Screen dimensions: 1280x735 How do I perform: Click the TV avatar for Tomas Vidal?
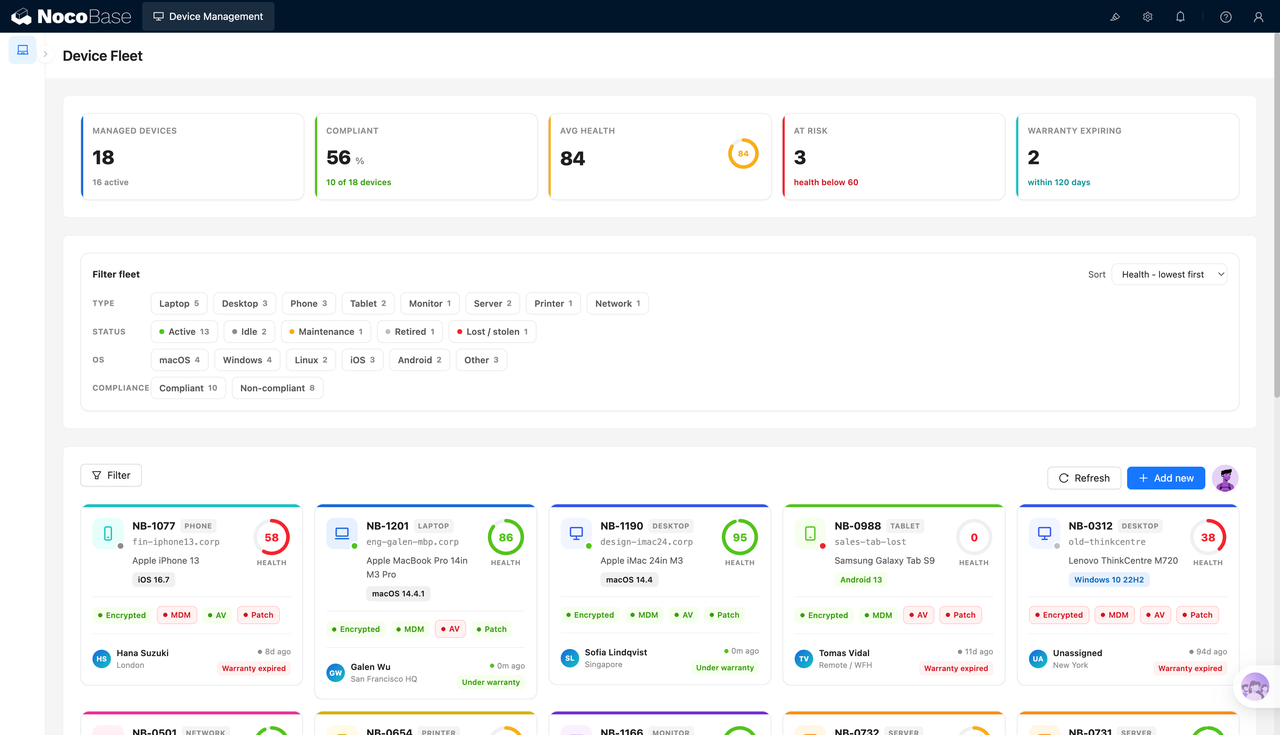pos(803,658)
